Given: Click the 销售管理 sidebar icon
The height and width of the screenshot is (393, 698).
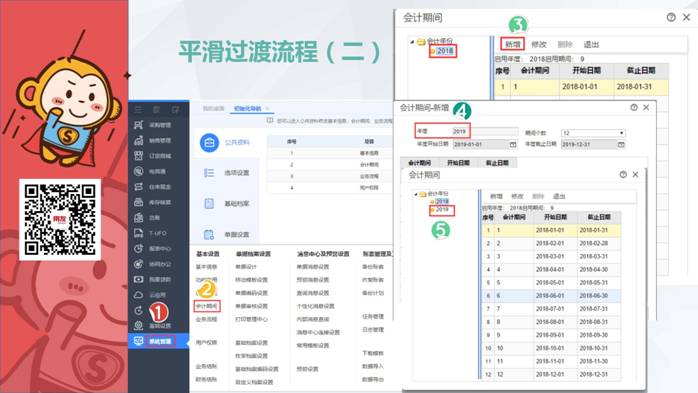Looking at the screenshot, I should point(139,141).
